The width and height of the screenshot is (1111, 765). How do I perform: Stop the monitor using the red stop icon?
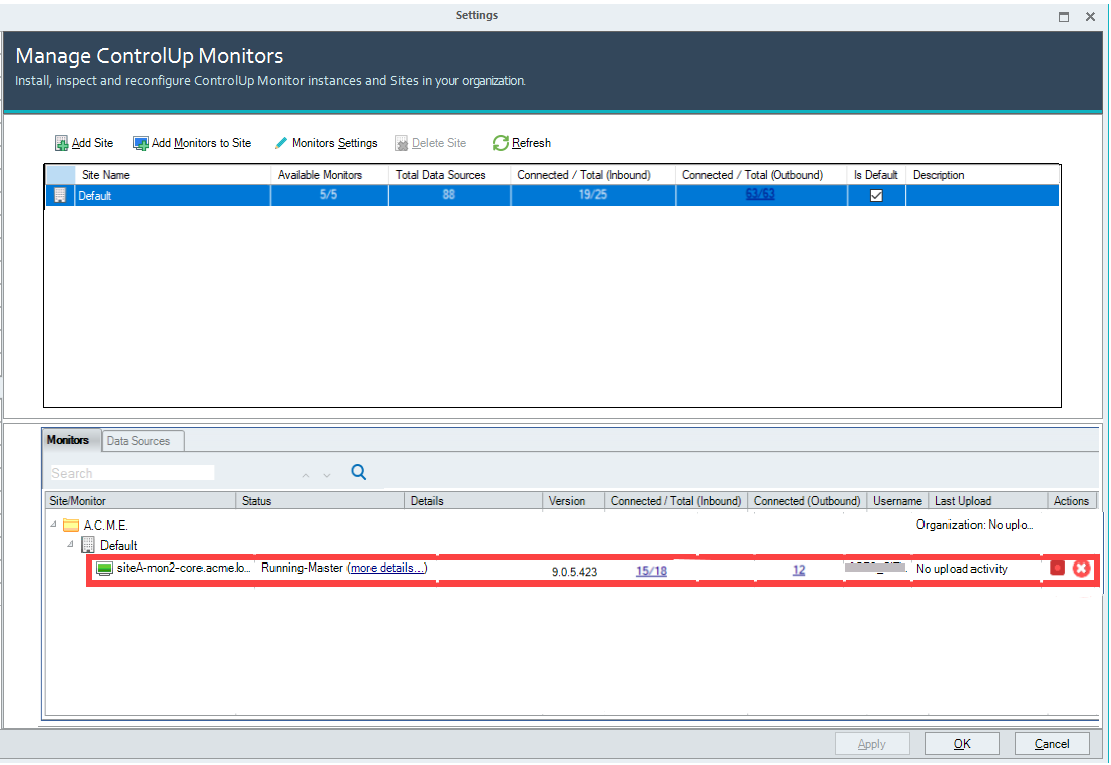point(1057,568)
